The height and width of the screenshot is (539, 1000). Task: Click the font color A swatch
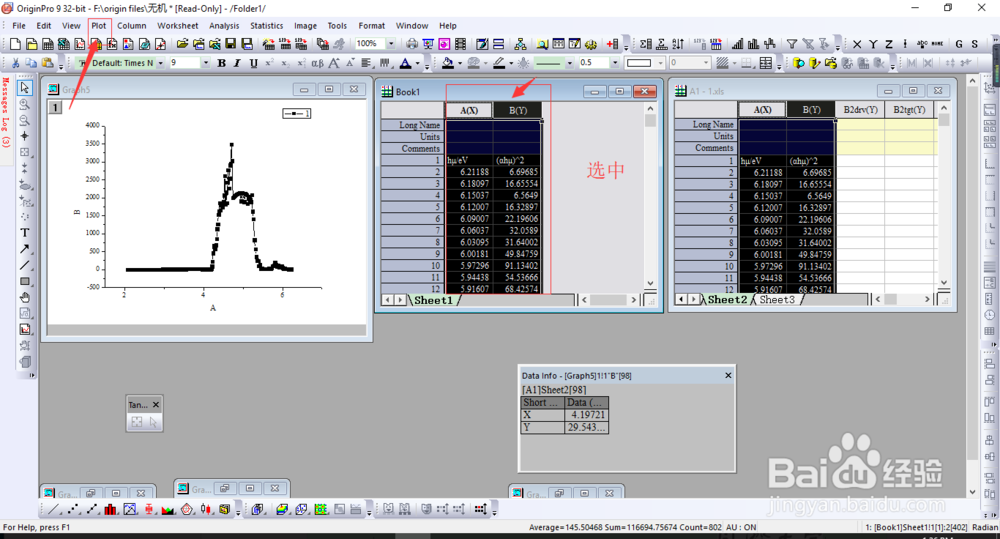(x=406, y=63)
